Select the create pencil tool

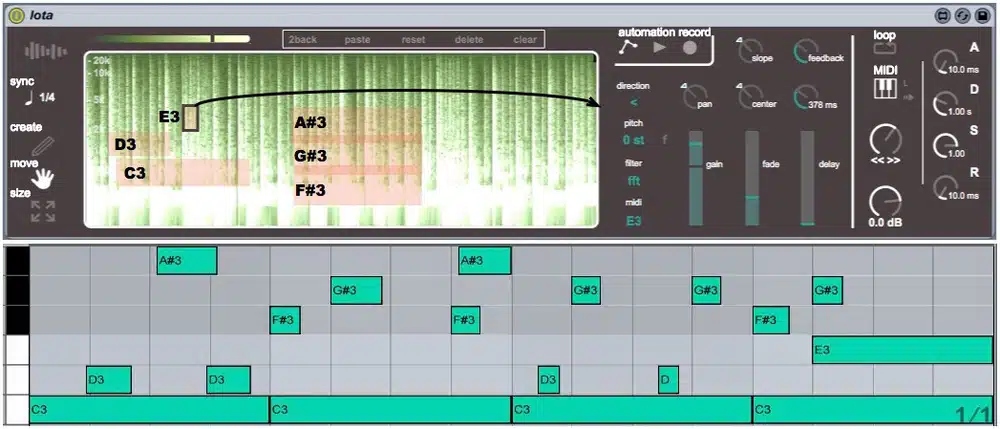pos(43,146)
